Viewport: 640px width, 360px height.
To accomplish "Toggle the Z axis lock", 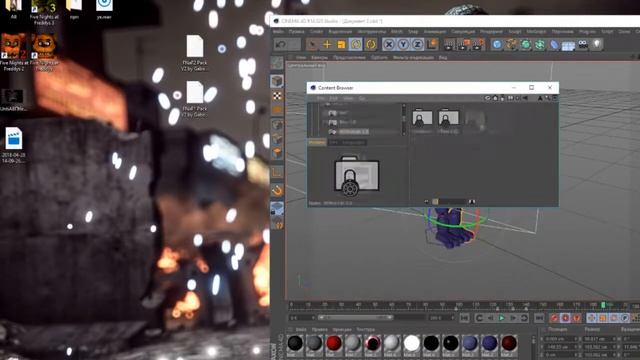I will (x=417, y=44).
